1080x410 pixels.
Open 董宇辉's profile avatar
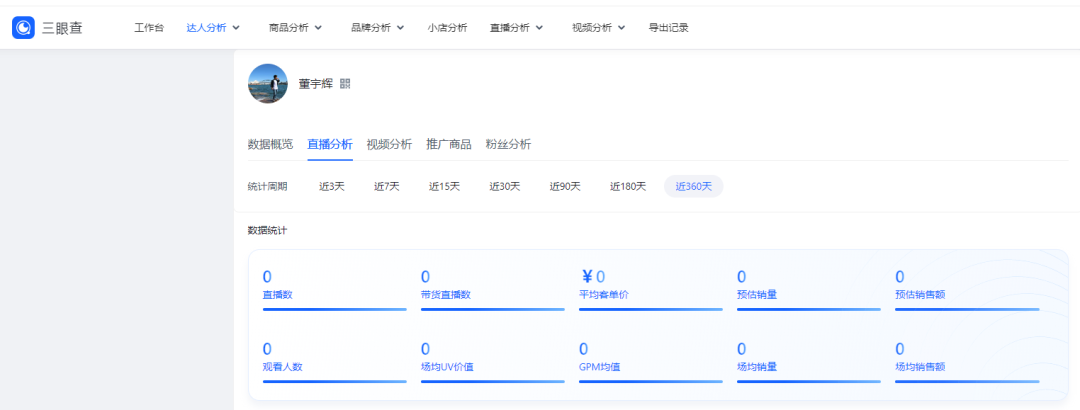268,84
